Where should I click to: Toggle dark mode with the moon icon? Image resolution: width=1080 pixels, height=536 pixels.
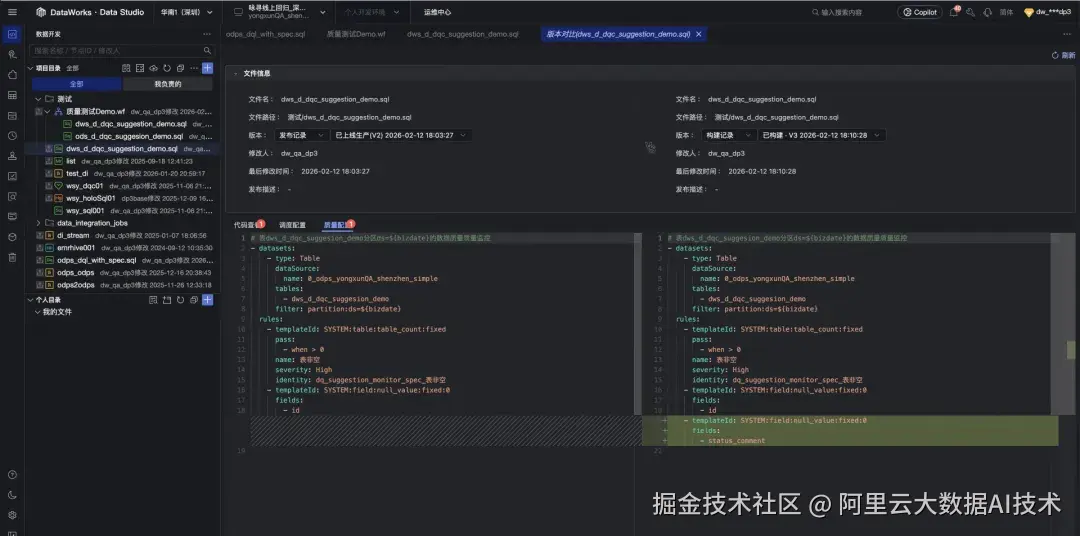[12, 495]
